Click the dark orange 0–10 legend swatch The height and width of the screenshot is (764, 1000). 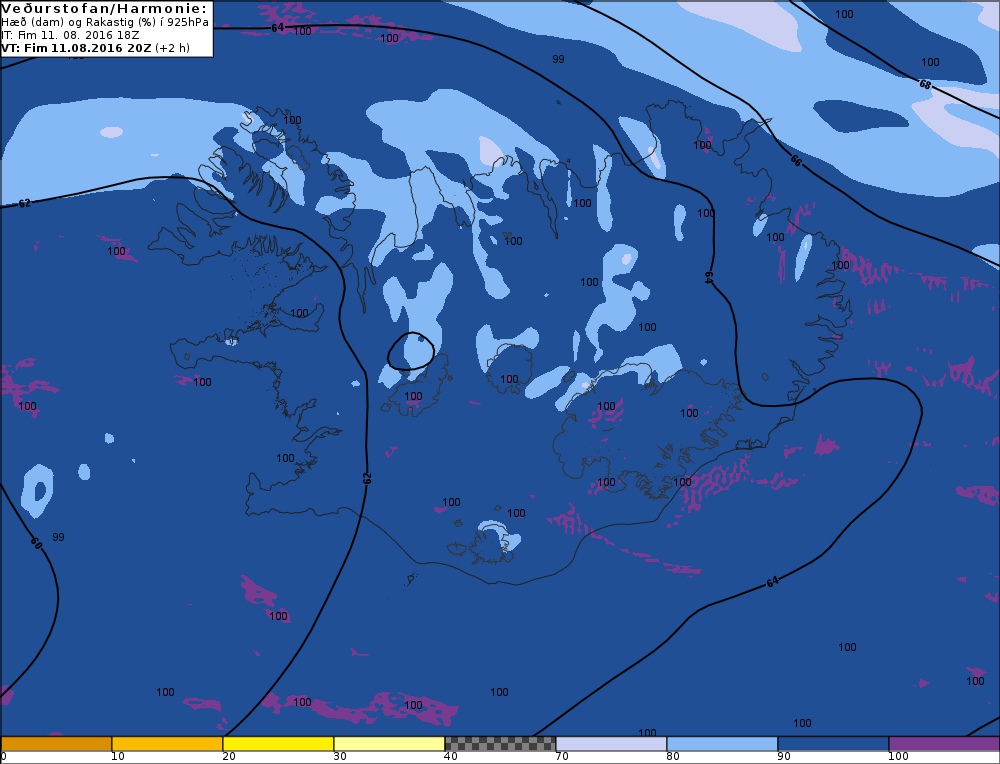(x=56, y=744)
